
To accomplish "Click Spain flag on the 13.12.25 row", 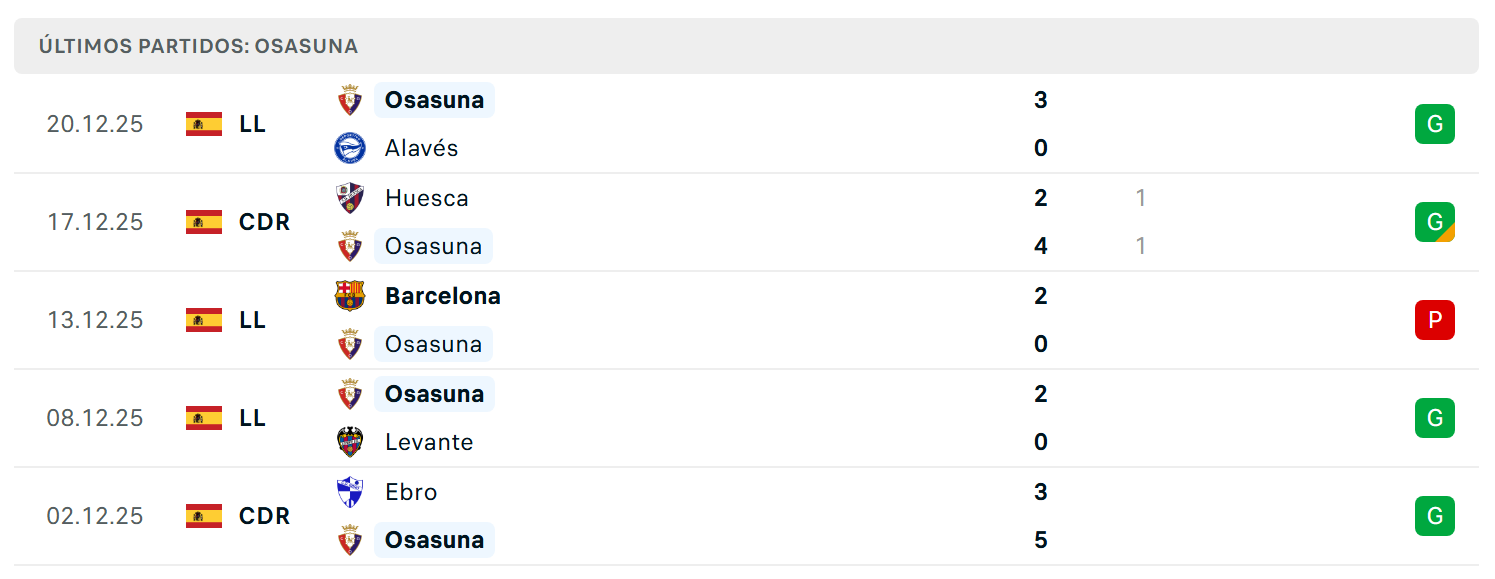I will coord(204,320).
